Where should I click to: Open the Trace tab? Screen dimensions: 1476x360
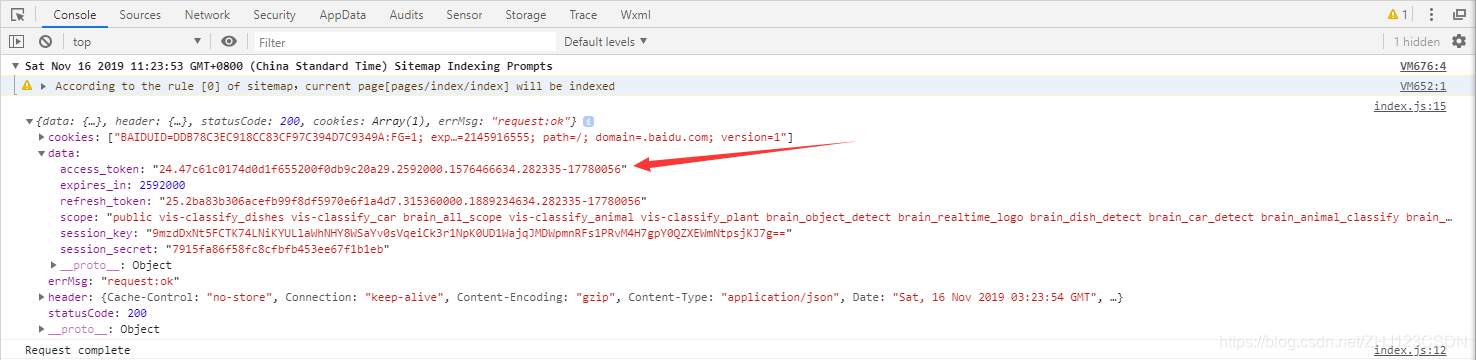click(x=583, y=15)
